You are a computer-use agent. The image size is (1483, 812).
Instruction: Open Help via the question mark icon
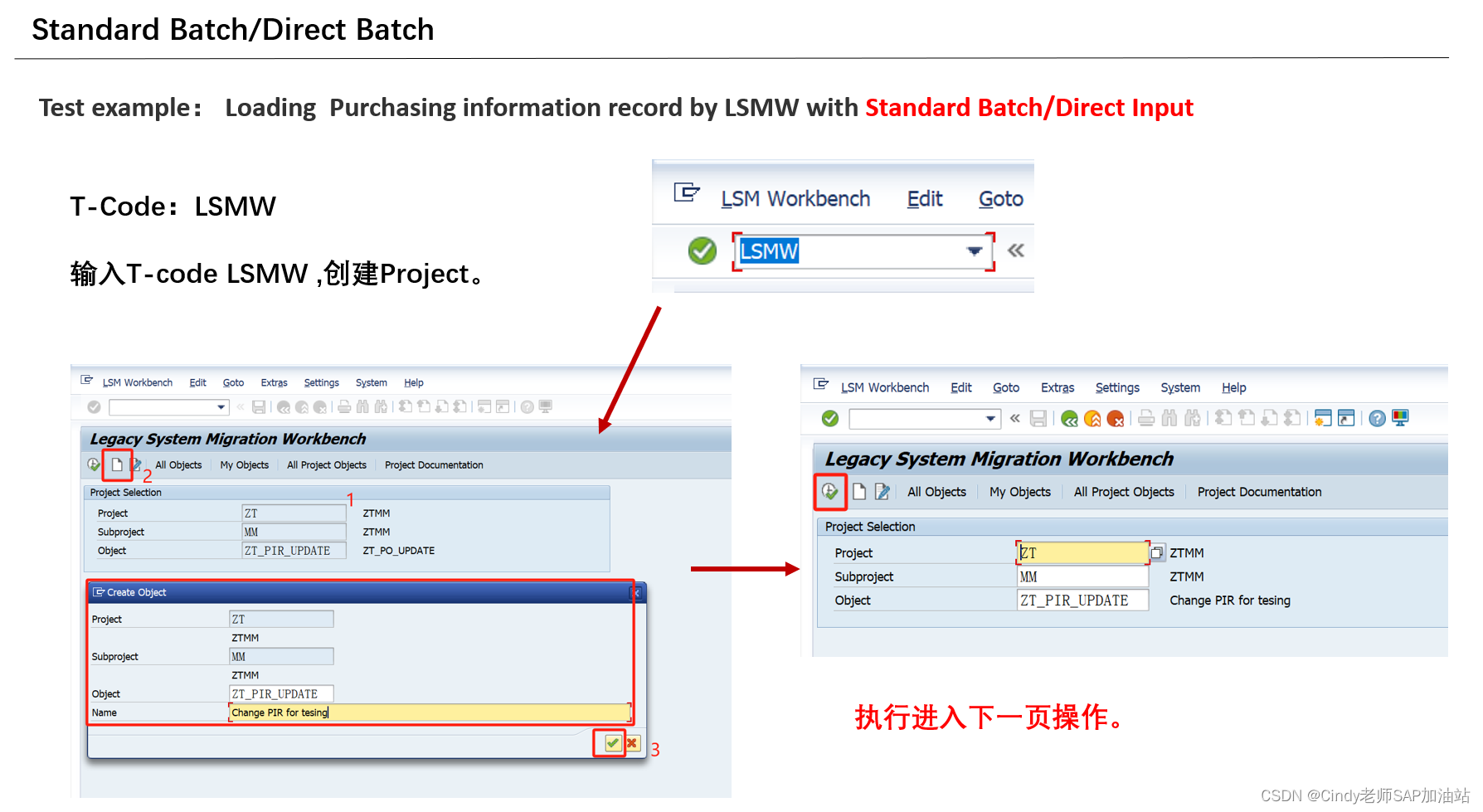point(1378,418)
